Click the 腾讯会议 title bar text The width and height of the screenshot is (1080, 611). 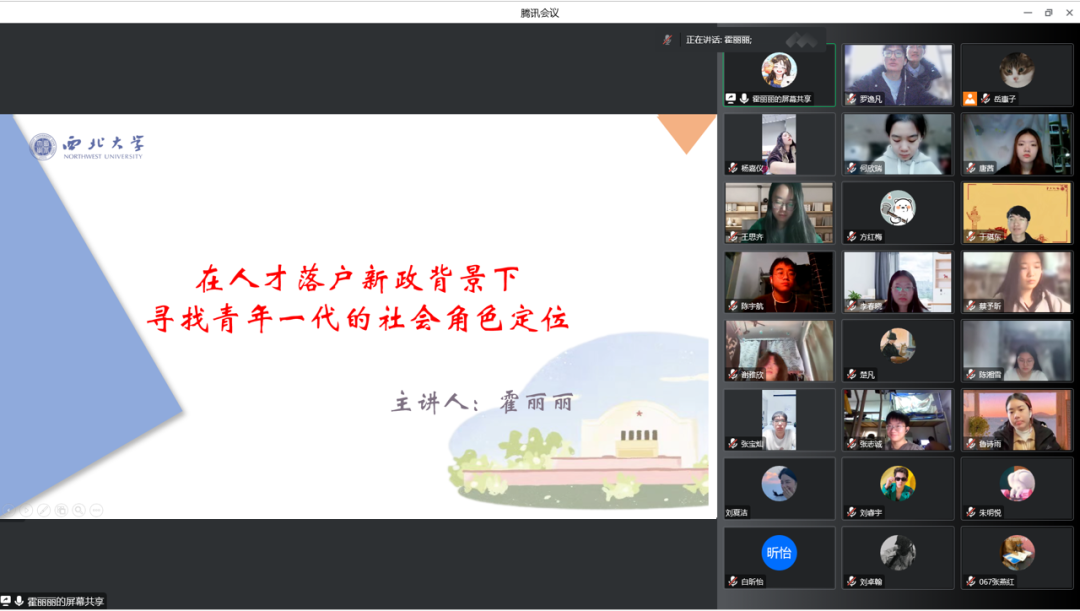point(539,12)
